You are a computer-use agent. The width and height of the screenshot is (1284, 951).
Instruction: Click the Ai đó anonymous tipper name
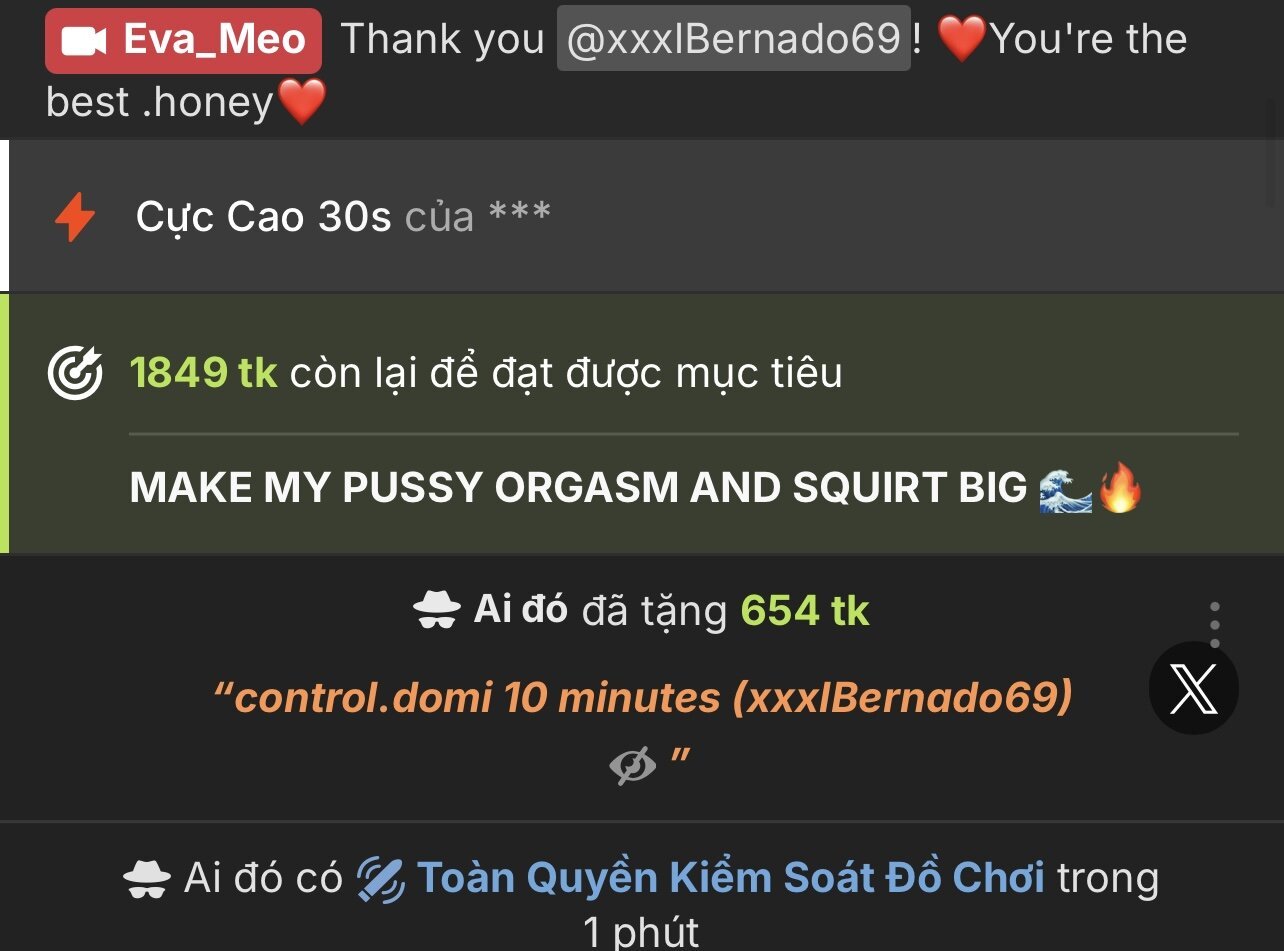click(x=520, y=609)
